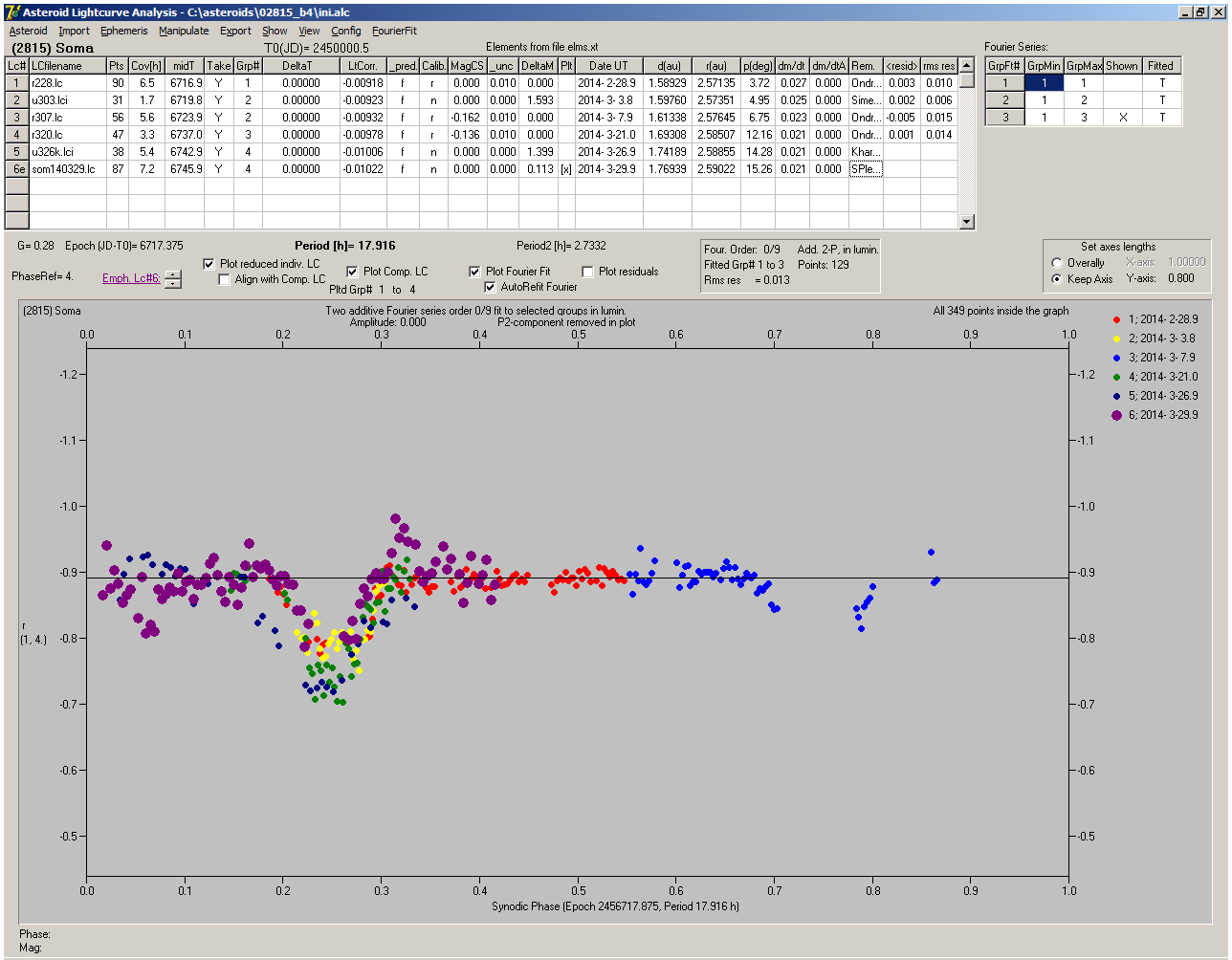
Task: Toggle Plot reduced indiv. LC checkbox
Action: [x=209, y=263]
